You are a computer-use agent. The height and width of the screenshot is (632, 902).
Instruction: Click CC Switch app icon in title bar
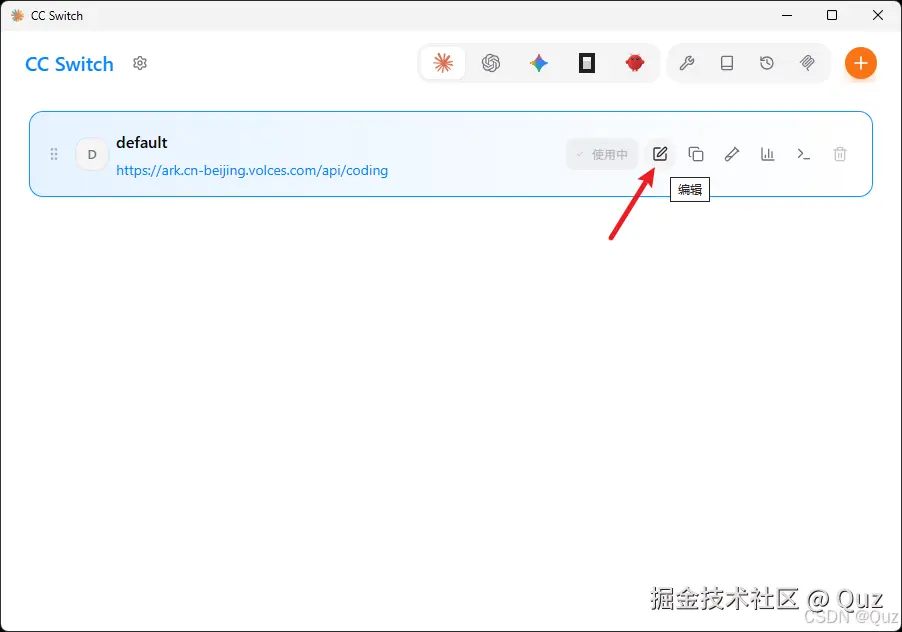click(x=17, y=16)
